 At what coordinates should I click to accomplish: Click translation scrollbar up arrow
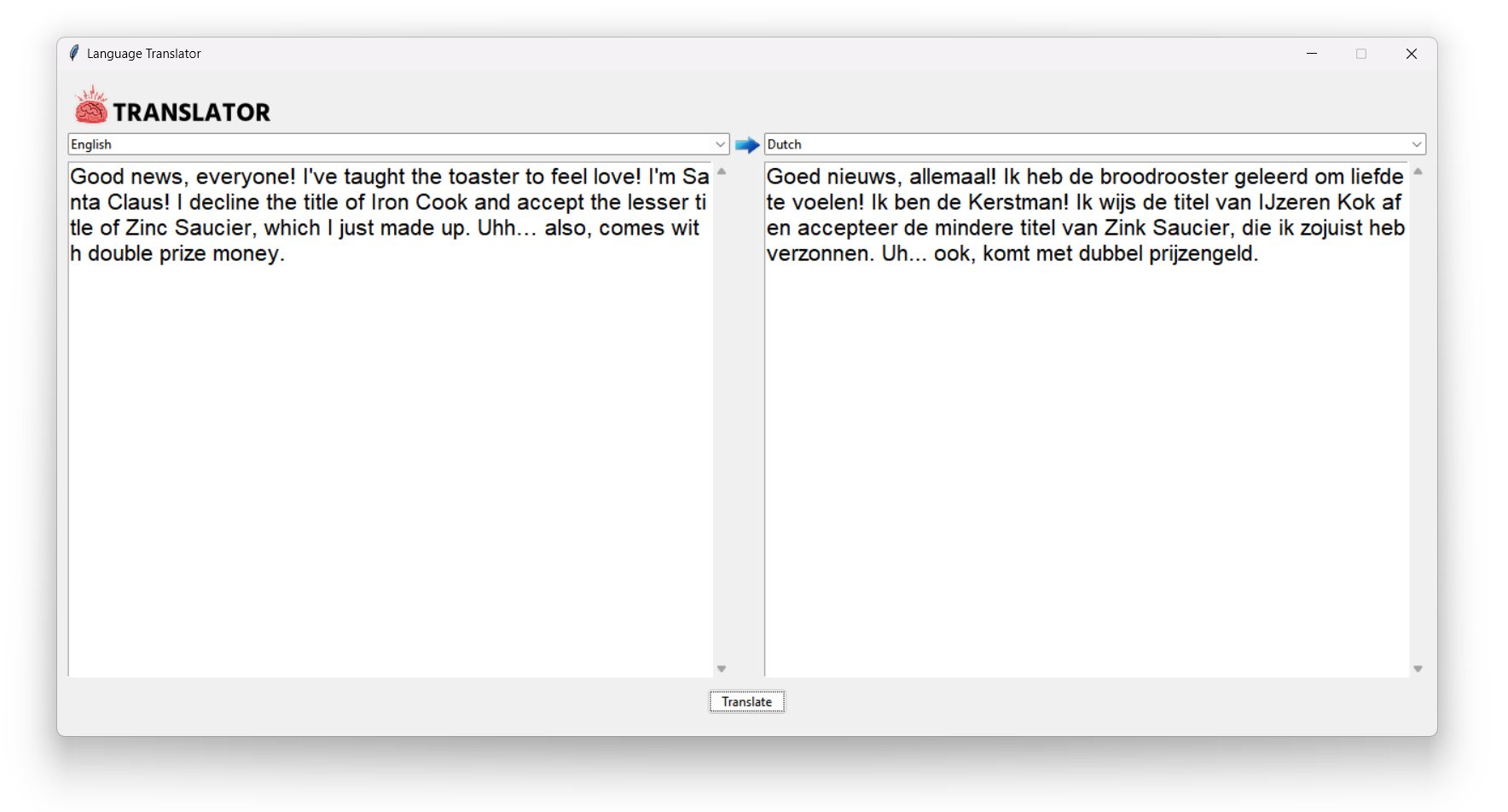coord(1418,171)
